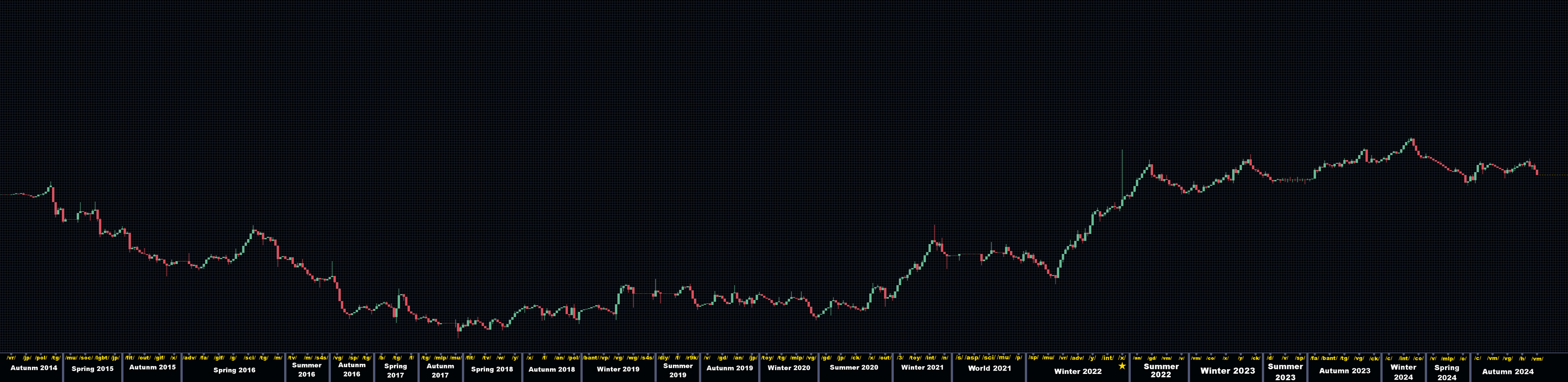Select the Spring 2015 season label
Viewport: 1568px width, 382px height.
tap(93, 369)
